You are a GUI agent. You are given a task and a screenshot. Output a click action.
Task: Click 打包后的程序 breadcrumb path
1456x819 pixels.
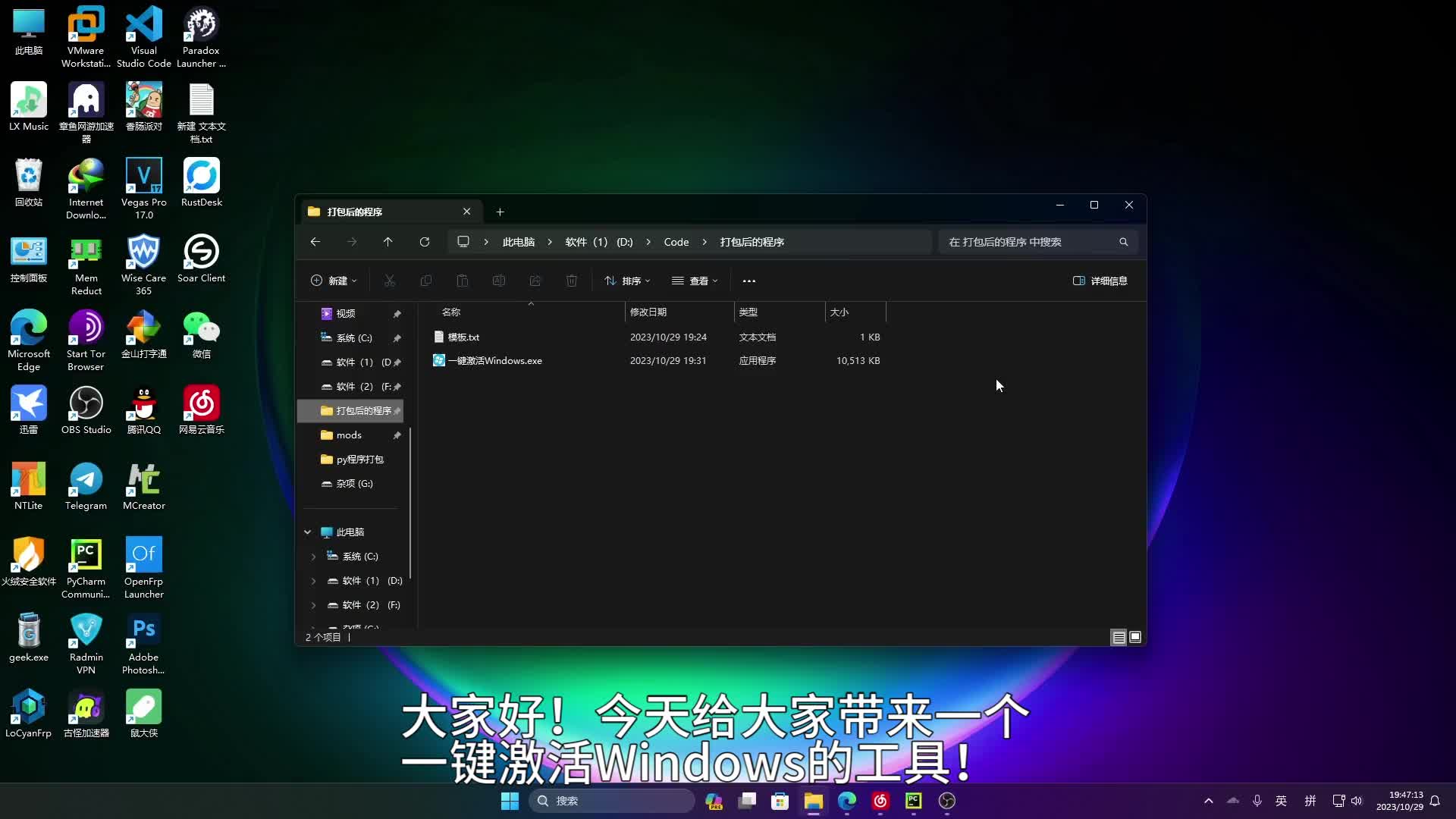click(751, 241)
